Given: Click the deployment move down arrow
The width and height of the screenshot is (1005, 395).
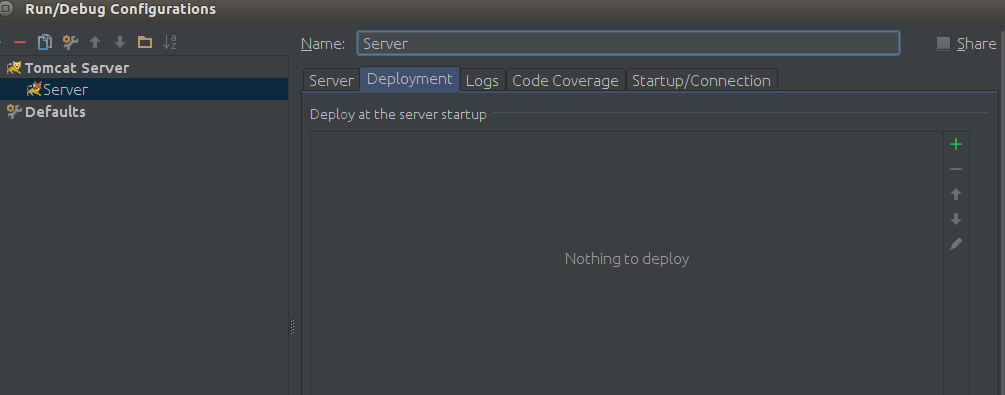Looking at the screenshot, I should click(x=956, y=219).
